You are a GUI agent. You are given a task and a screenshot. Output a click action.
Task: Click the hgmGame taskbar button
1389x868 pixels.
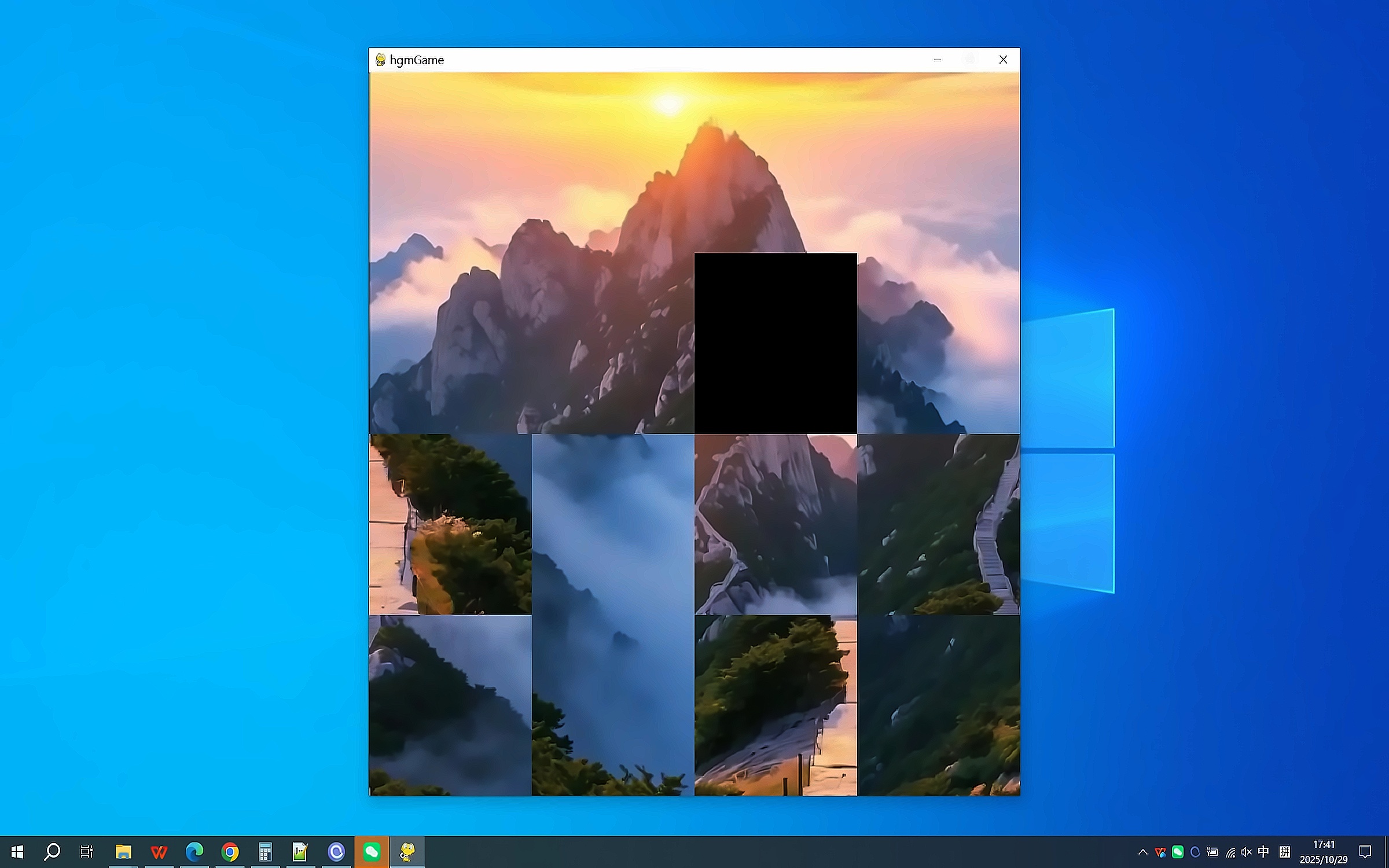point(407,852)
